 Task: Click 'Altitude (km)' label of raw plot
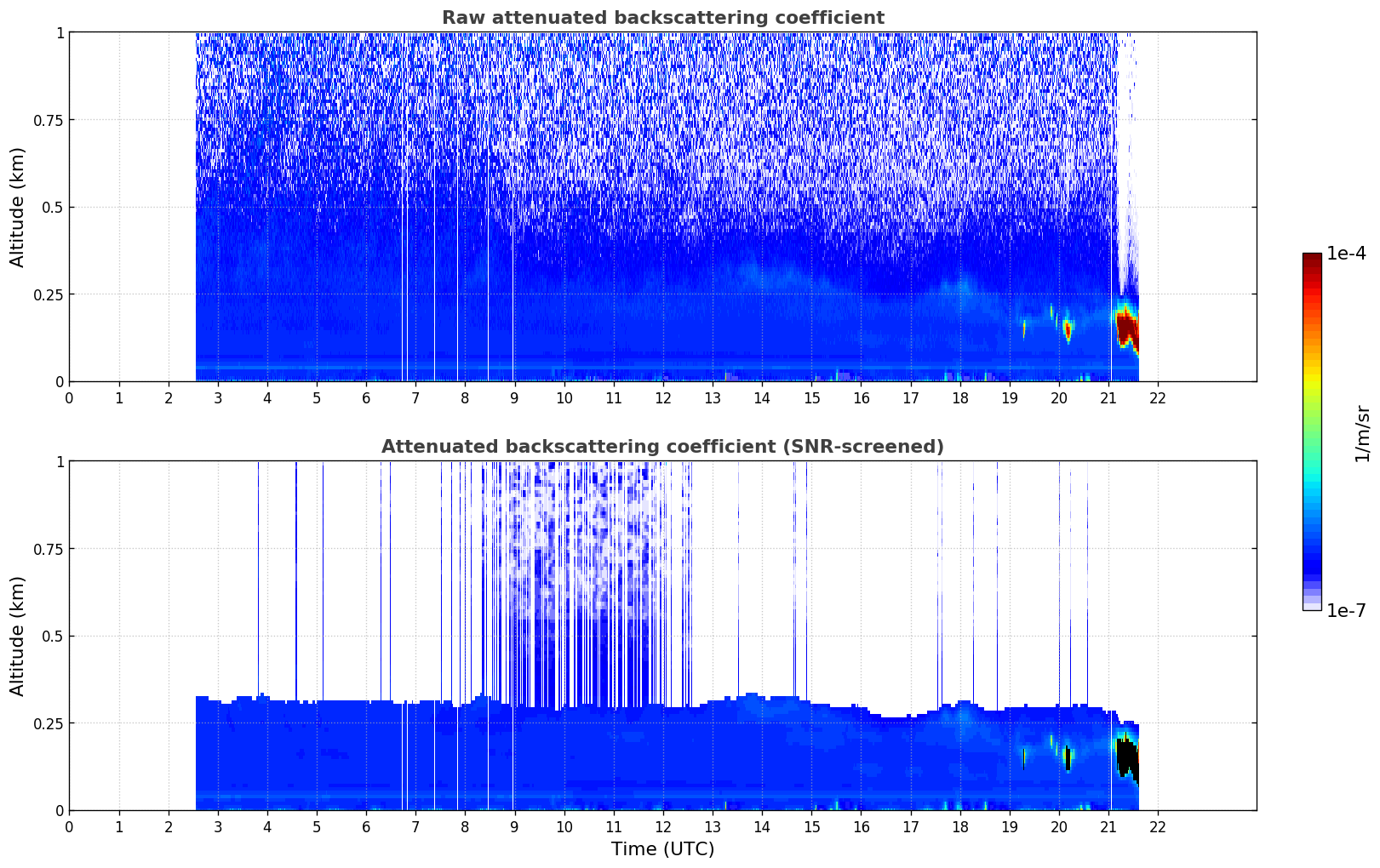18,207
